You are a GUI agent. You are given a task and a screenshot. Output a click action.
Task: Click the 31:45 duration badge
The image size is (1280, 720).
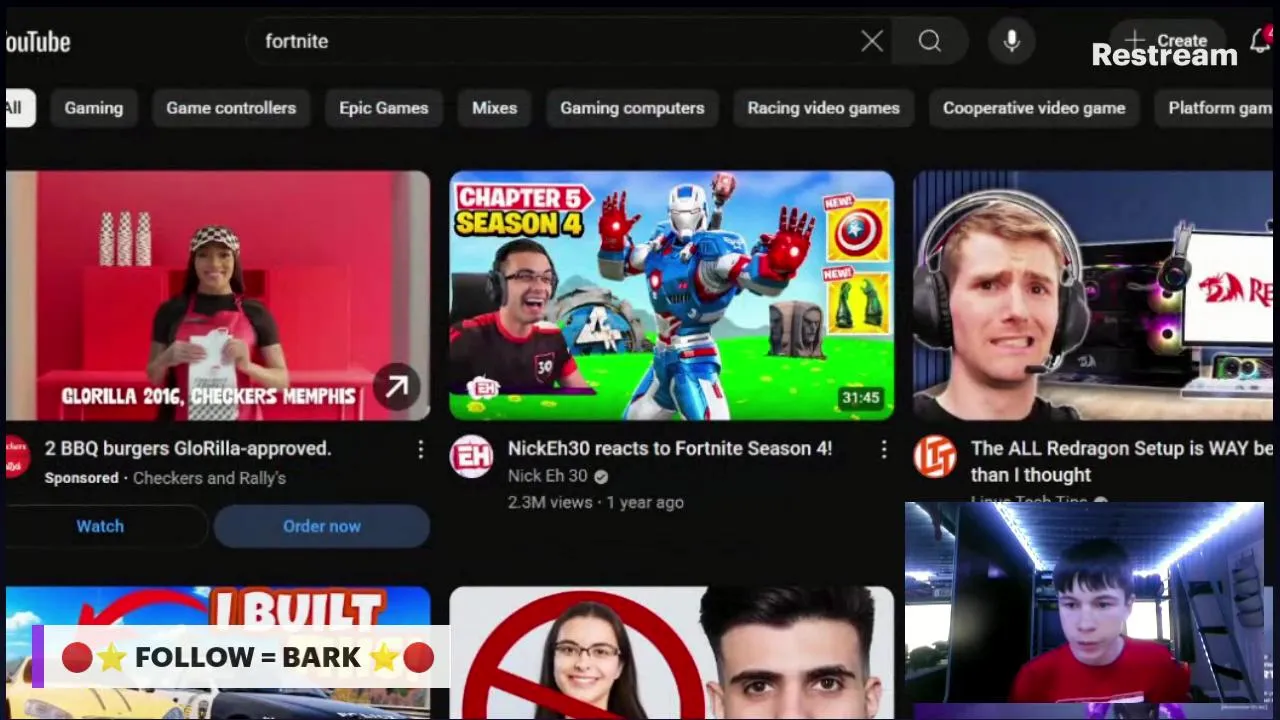[x=861, y=398]
